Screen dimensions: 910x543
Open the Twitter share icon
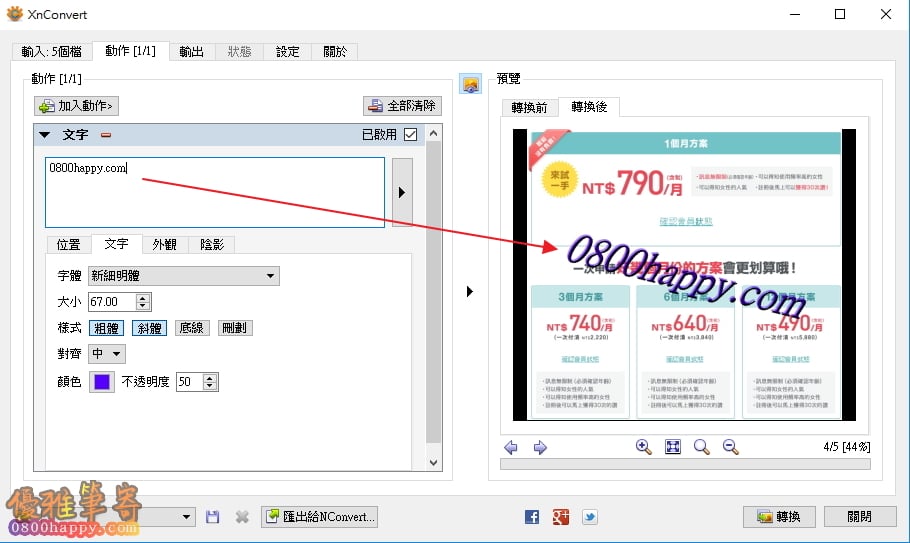[590, 517]
